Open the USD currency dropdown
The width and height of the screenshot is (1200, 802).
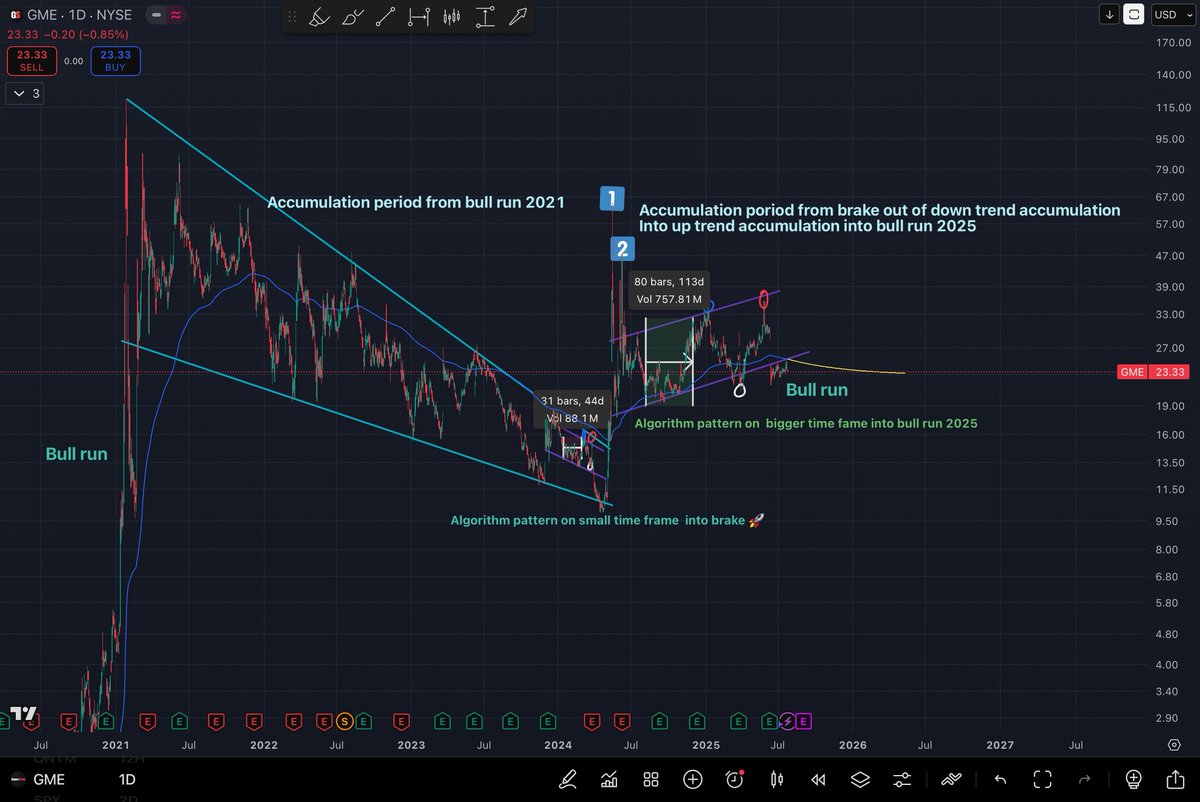point(1171,14)
